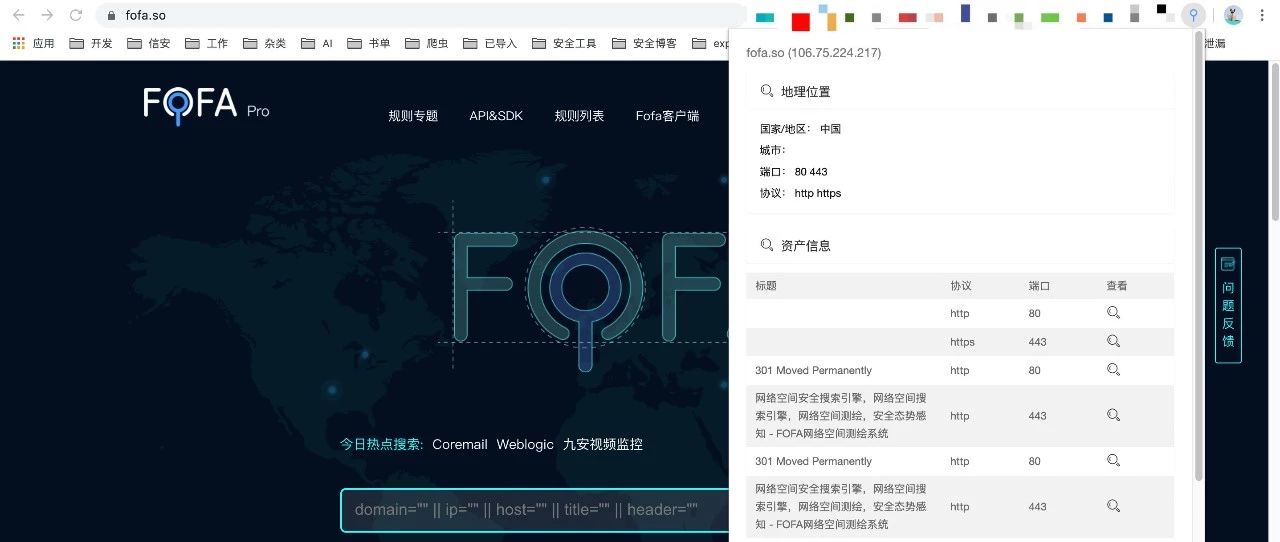Expand the 杂类 bookmark folder
This screenshot has width=1280, height=542.
(264, 43)
